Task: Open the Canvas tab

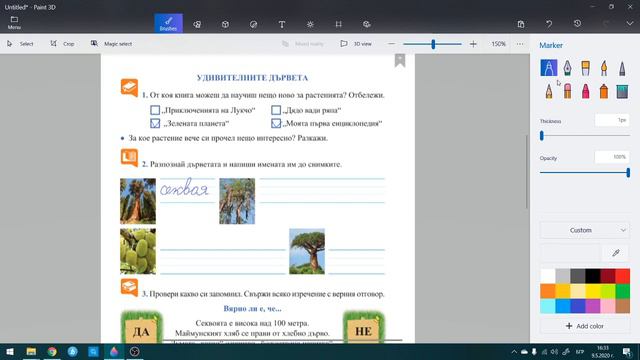Action: 338,24
